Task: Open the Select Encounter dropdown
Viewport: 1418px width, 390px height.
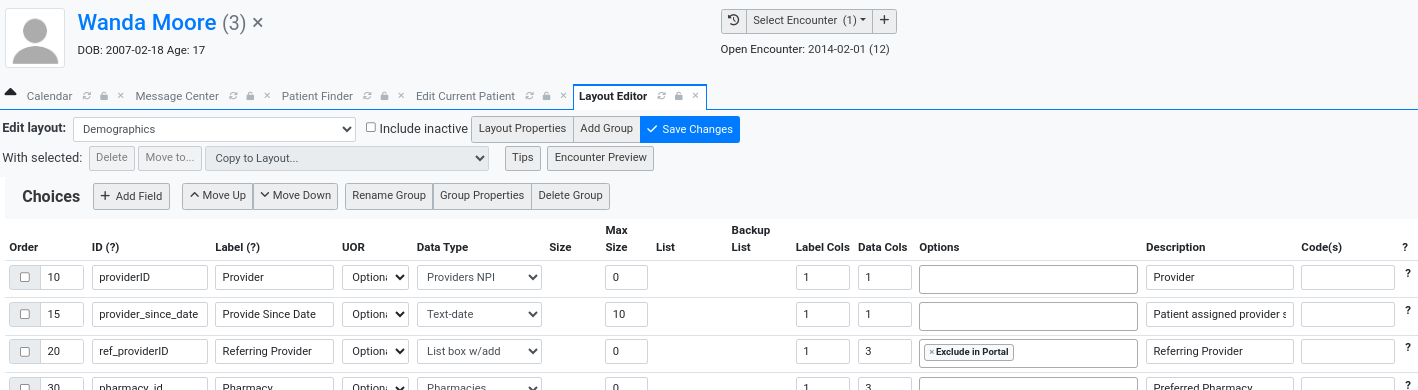Action: [809, 20]
